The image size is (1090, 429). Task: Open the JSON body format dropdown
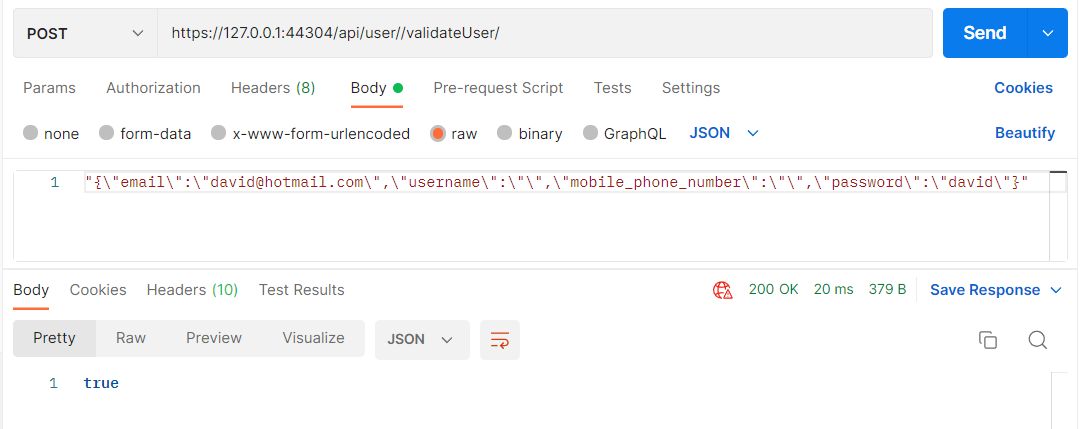724,133
